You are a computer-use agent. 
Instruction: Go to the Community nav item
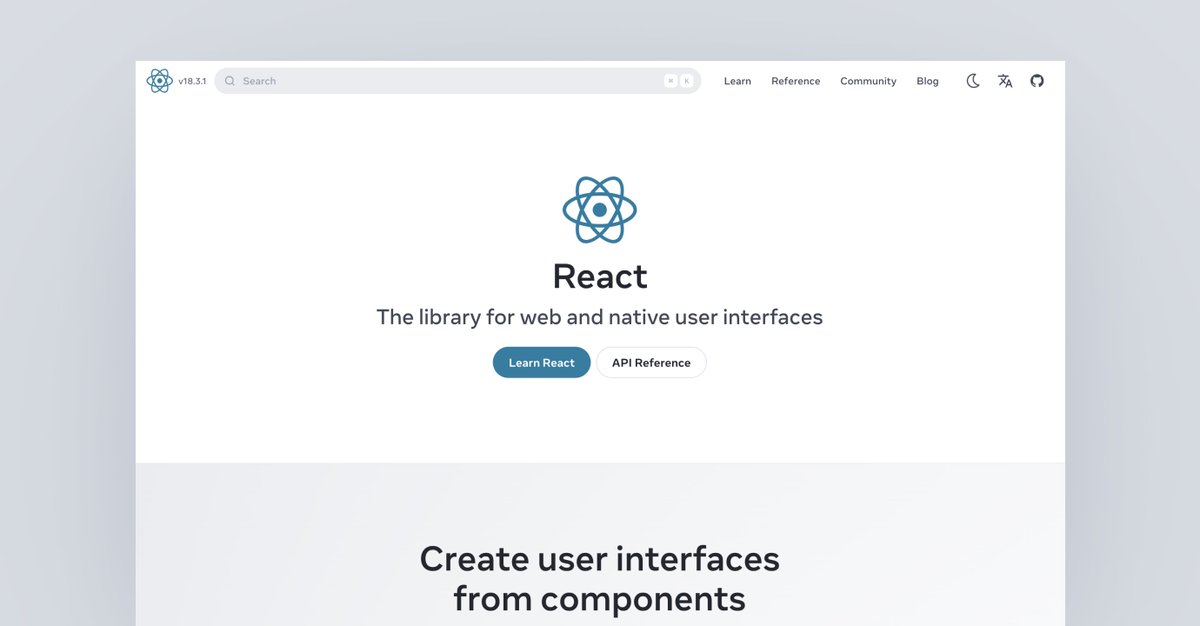click(868, 81)
